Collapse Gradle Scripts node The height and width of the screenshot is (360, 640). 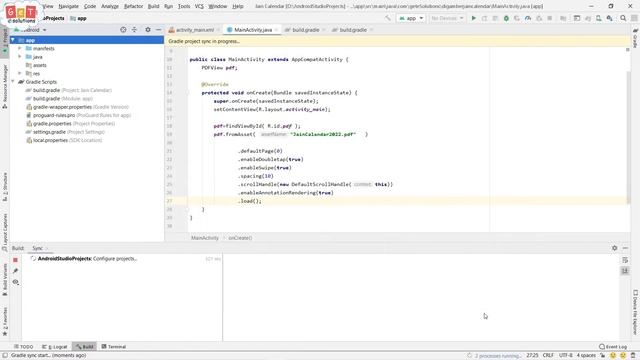[13, 82]
